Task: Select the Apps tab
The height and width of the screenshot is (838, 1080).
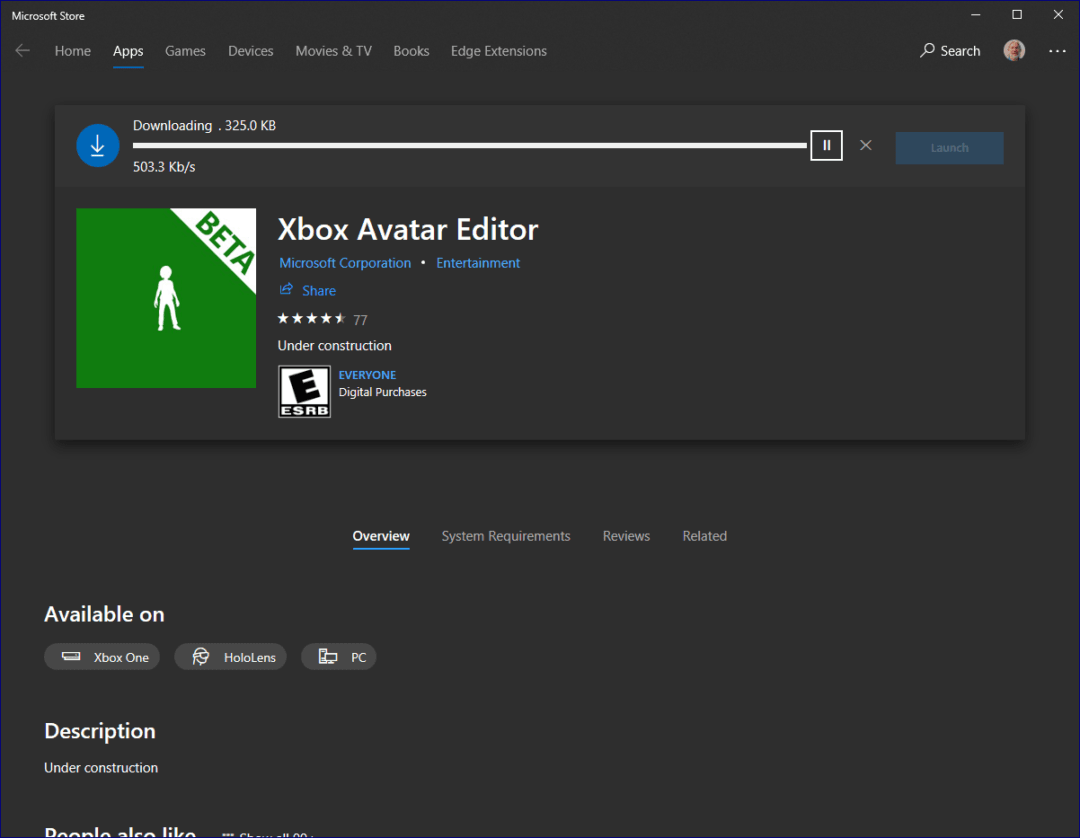Action: pos(128,51)
